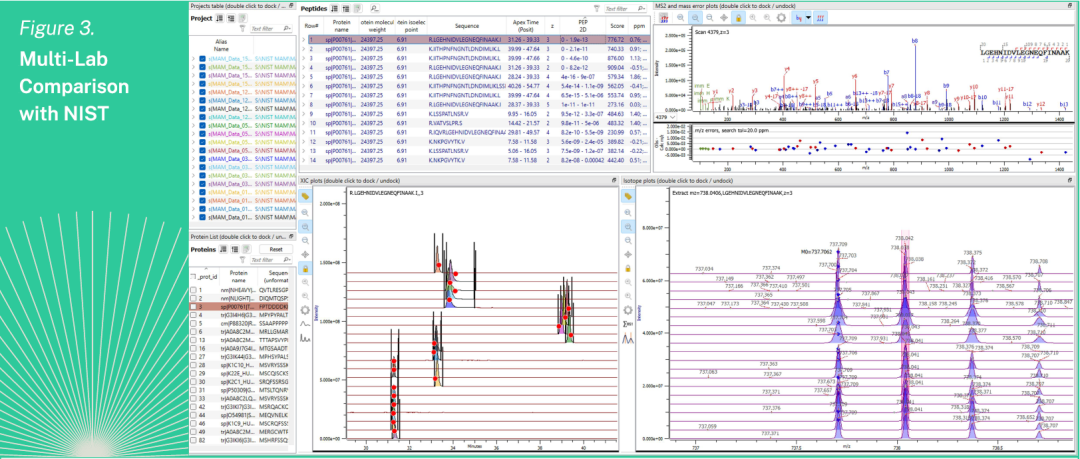Click the label tag icon in XIC plot toolbar
This screenshot has width=1080, height=459.
click(305, 196)
